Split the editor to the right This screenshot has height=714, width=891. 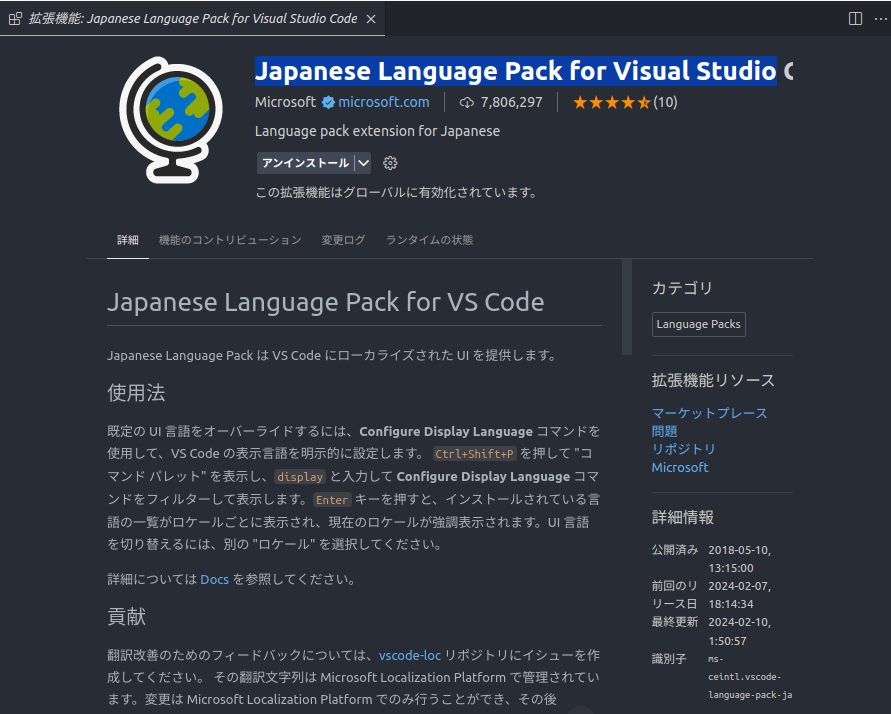click(x=855, y=19)
